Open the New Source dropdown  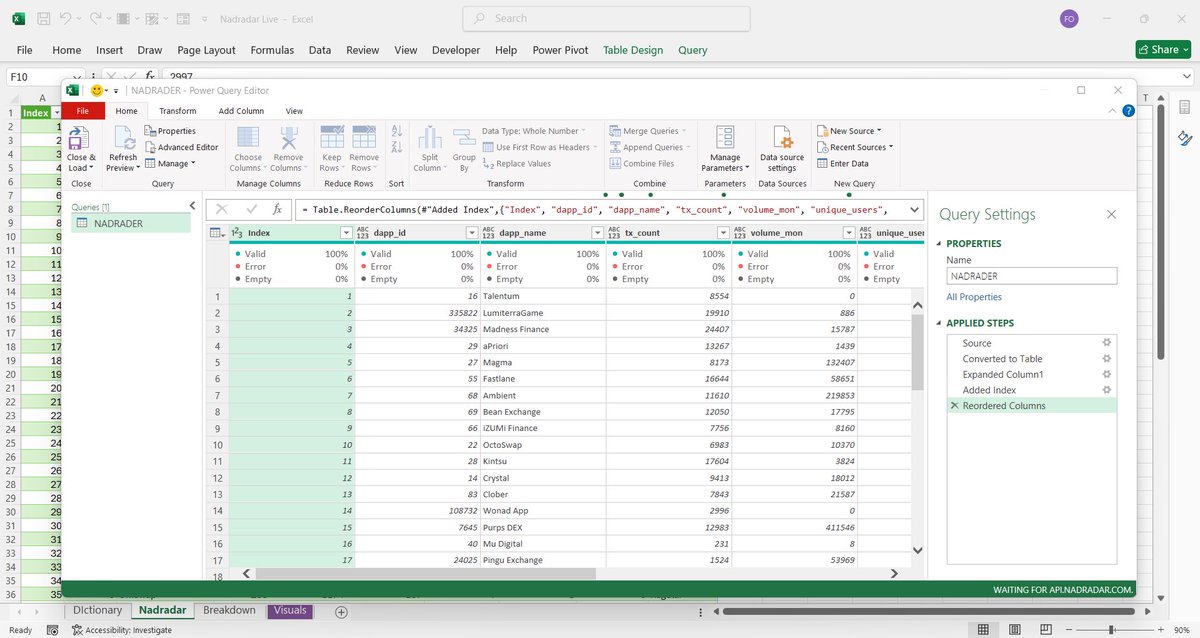point(849,131)
